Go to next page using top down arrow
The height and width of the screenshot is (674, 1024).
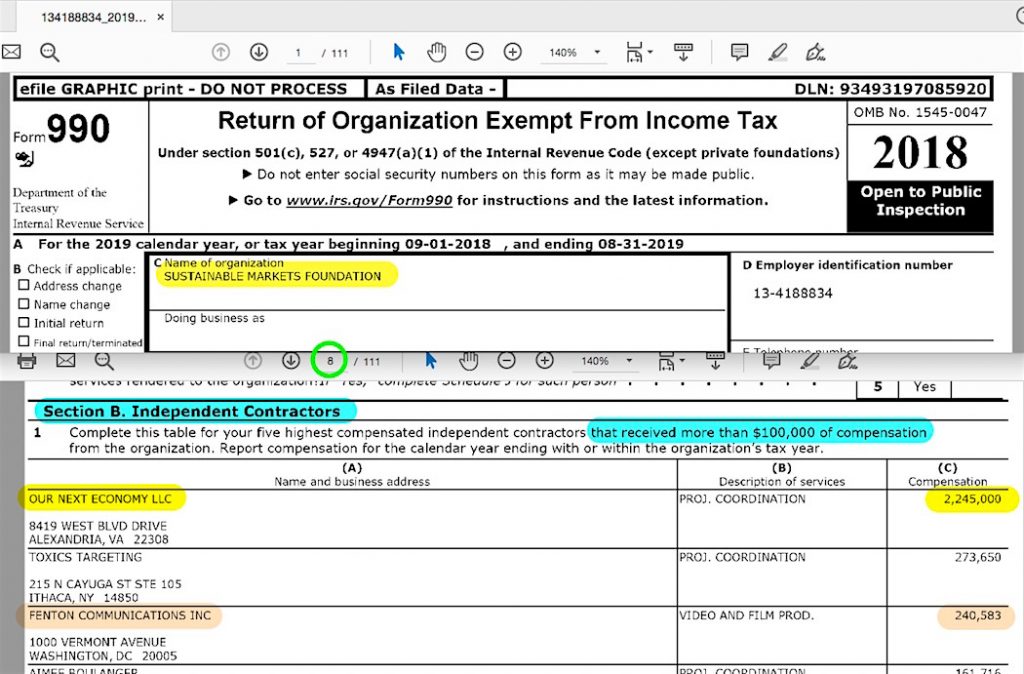tap(259, 52)
